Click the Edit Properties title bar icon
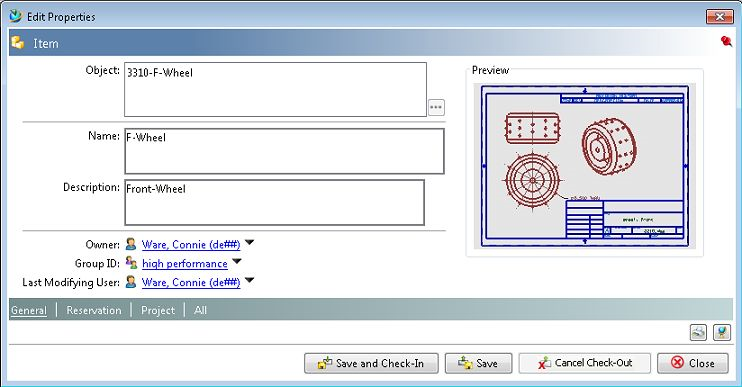This screenshot has height=387, width=742. point(16,17)
